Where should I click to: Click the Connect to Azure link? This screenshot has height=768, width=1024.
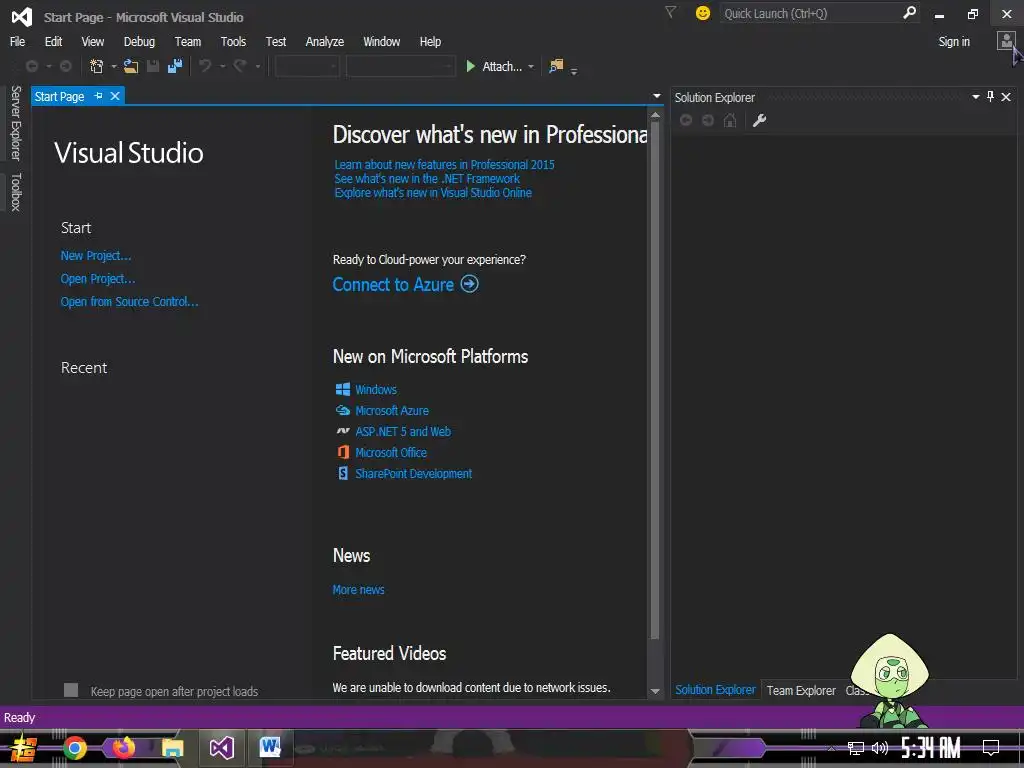click(393, 285)
